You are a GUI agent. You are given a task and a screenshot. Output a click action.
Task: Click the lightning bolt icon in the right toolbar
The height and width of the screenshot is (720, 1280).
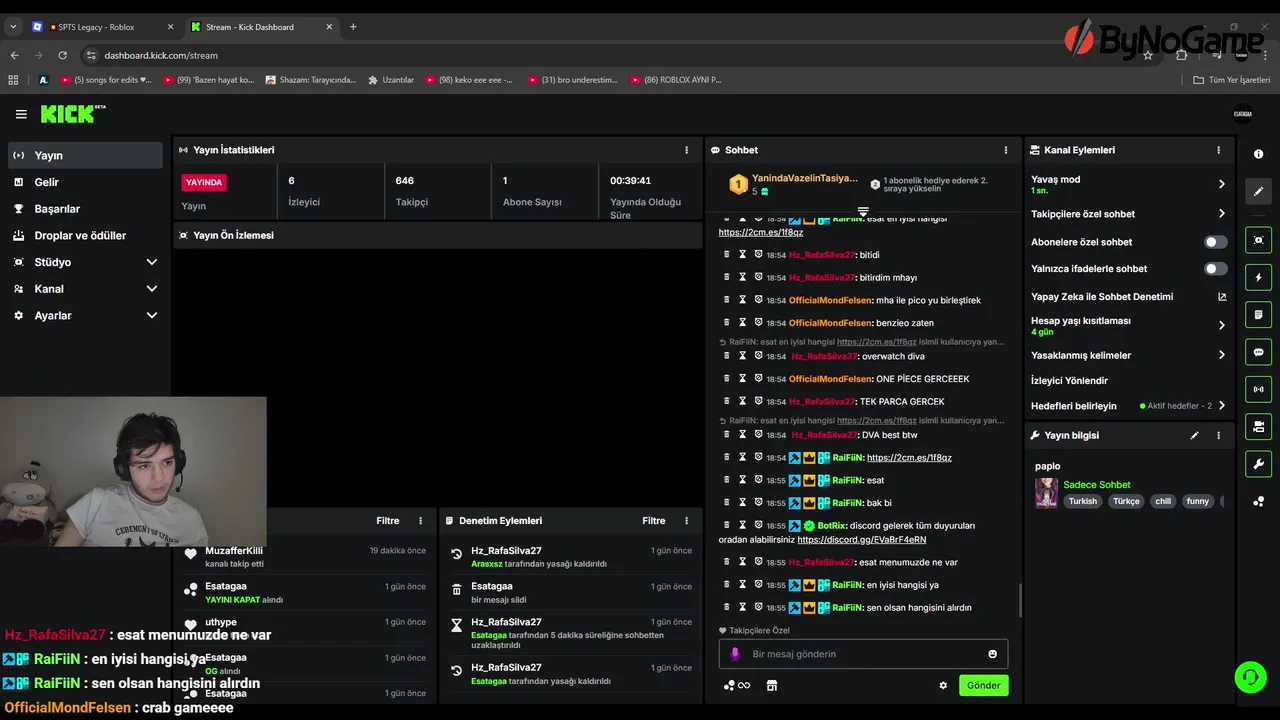coord(1258,277)
